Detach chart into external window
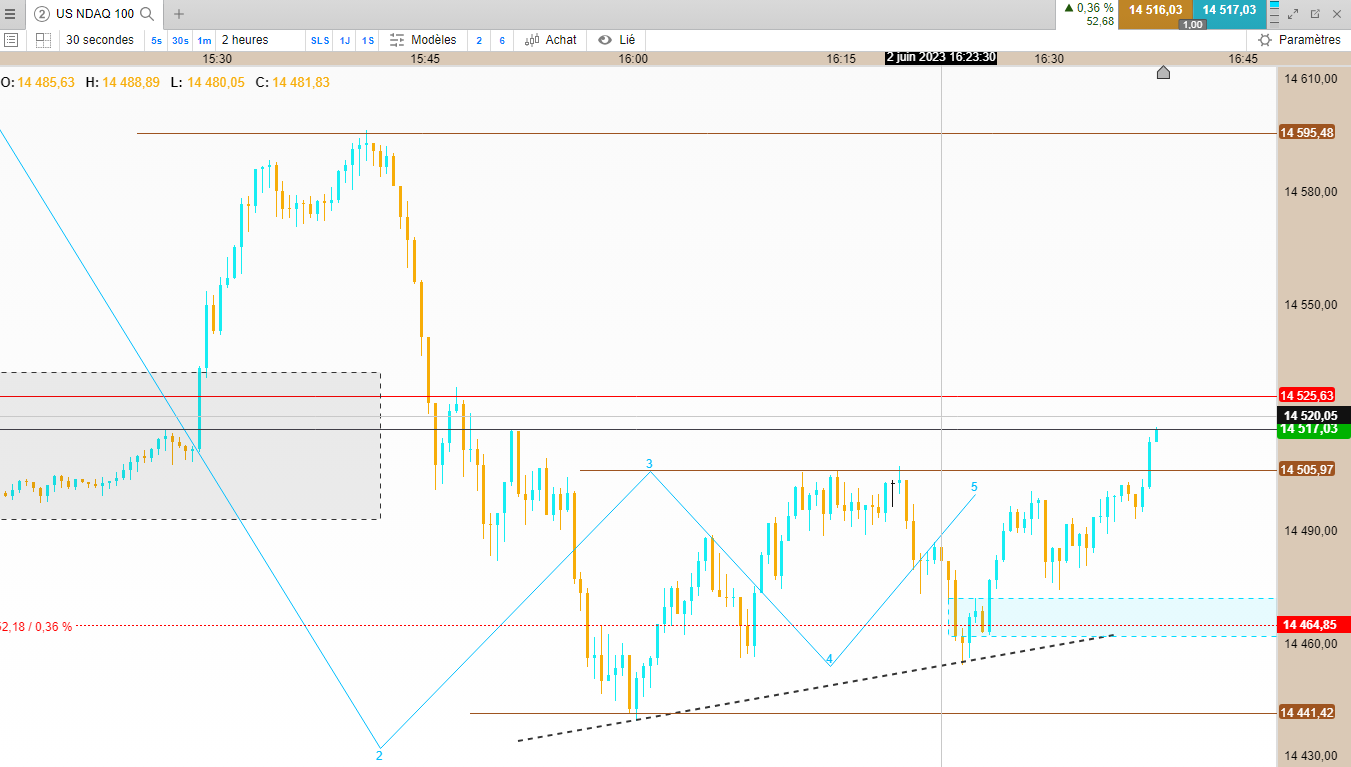Screen dimensions: 1351x767 [x=1317, y=14]
